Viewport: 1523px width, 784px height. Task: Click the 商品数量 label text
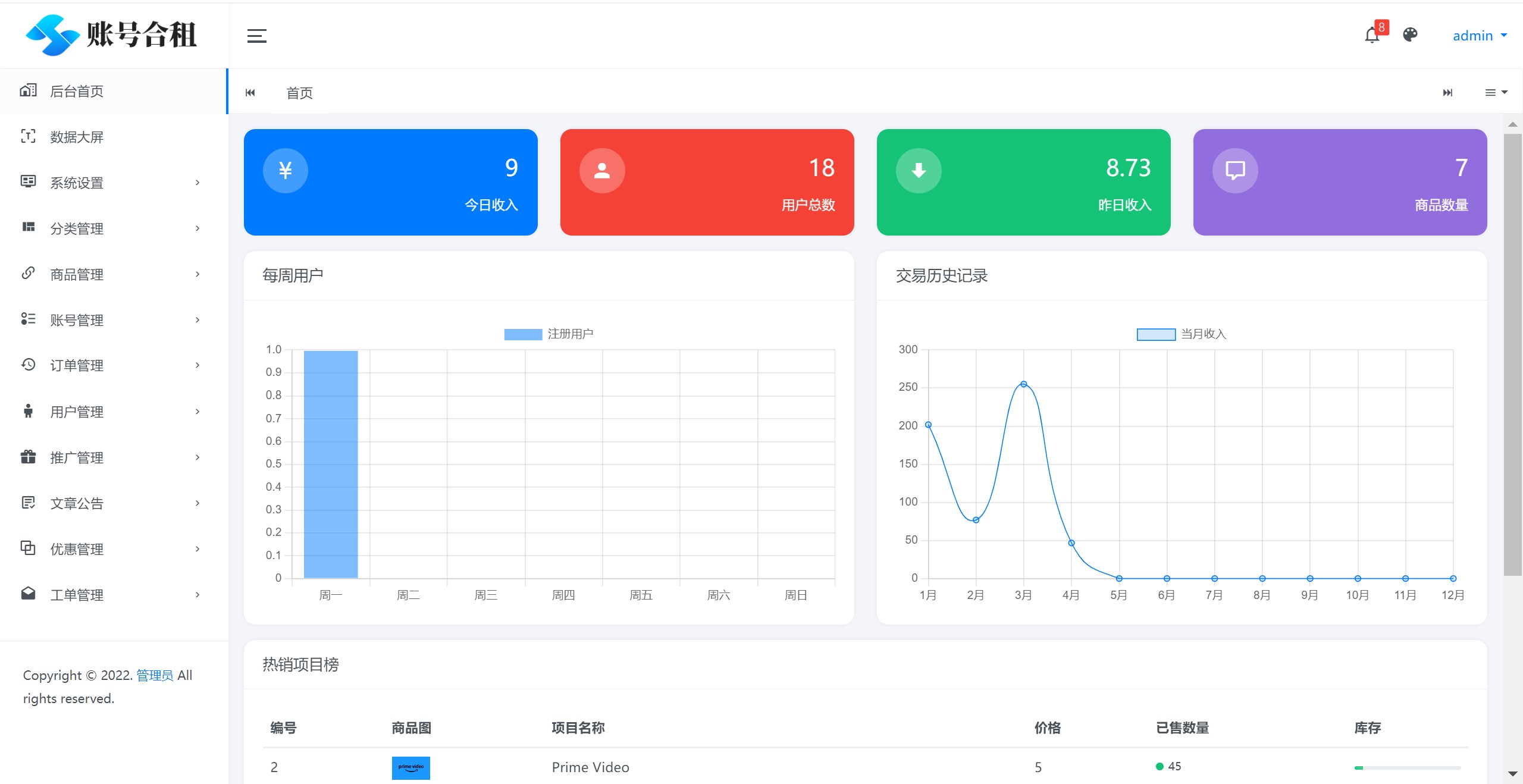pyautogui.click(x=1441, y=205)
